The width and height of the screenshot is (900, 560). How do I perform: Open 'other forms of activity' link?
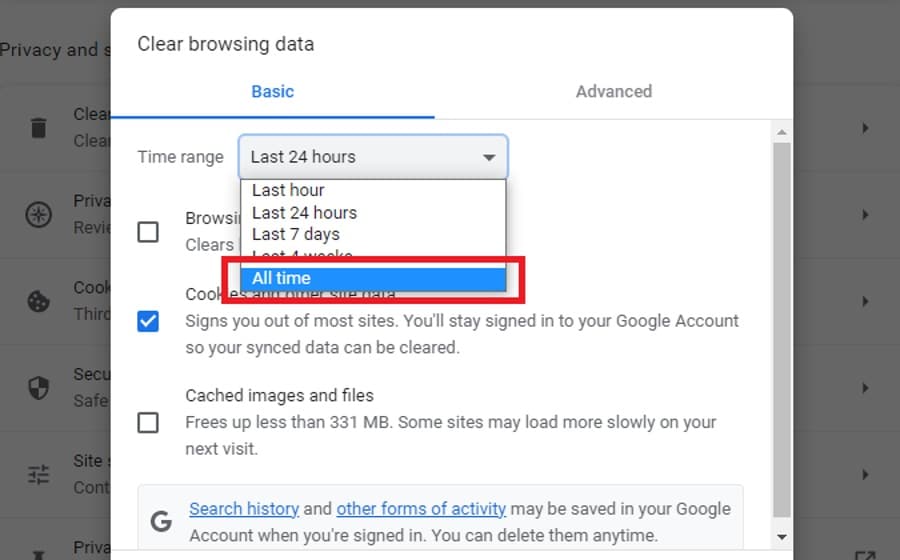(x=421, y=509)
